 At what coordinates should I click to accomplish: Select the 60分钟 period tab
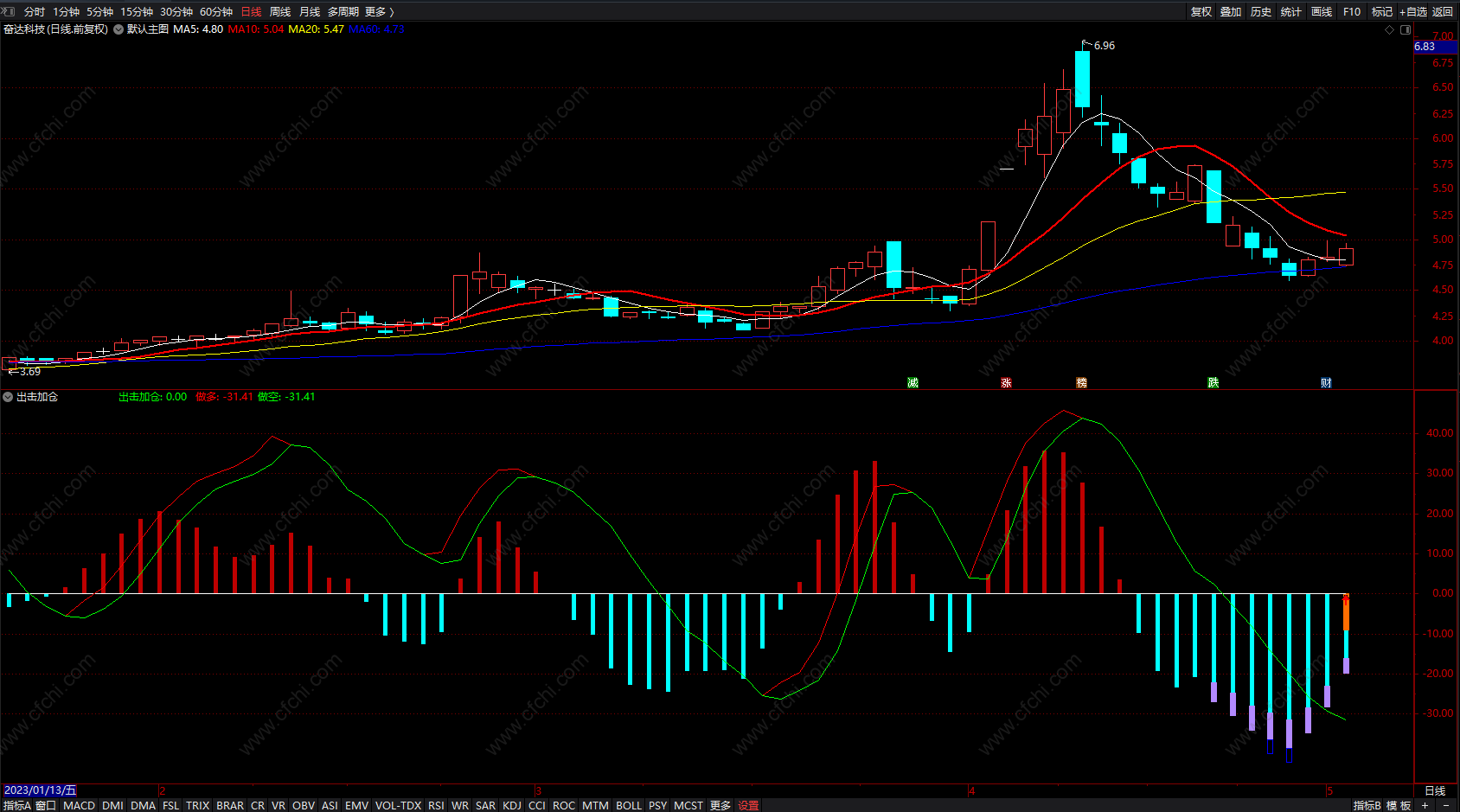216,11
